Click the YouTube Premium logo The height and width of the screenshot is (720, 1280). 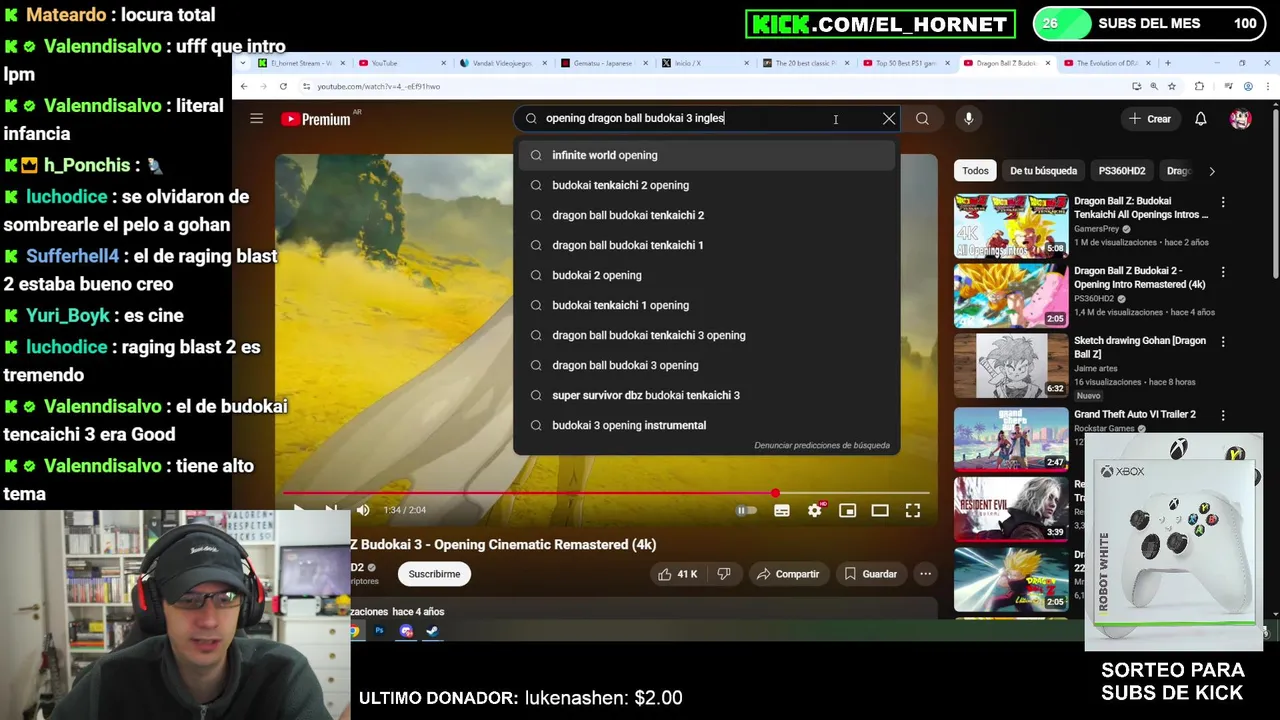point(316,119)
